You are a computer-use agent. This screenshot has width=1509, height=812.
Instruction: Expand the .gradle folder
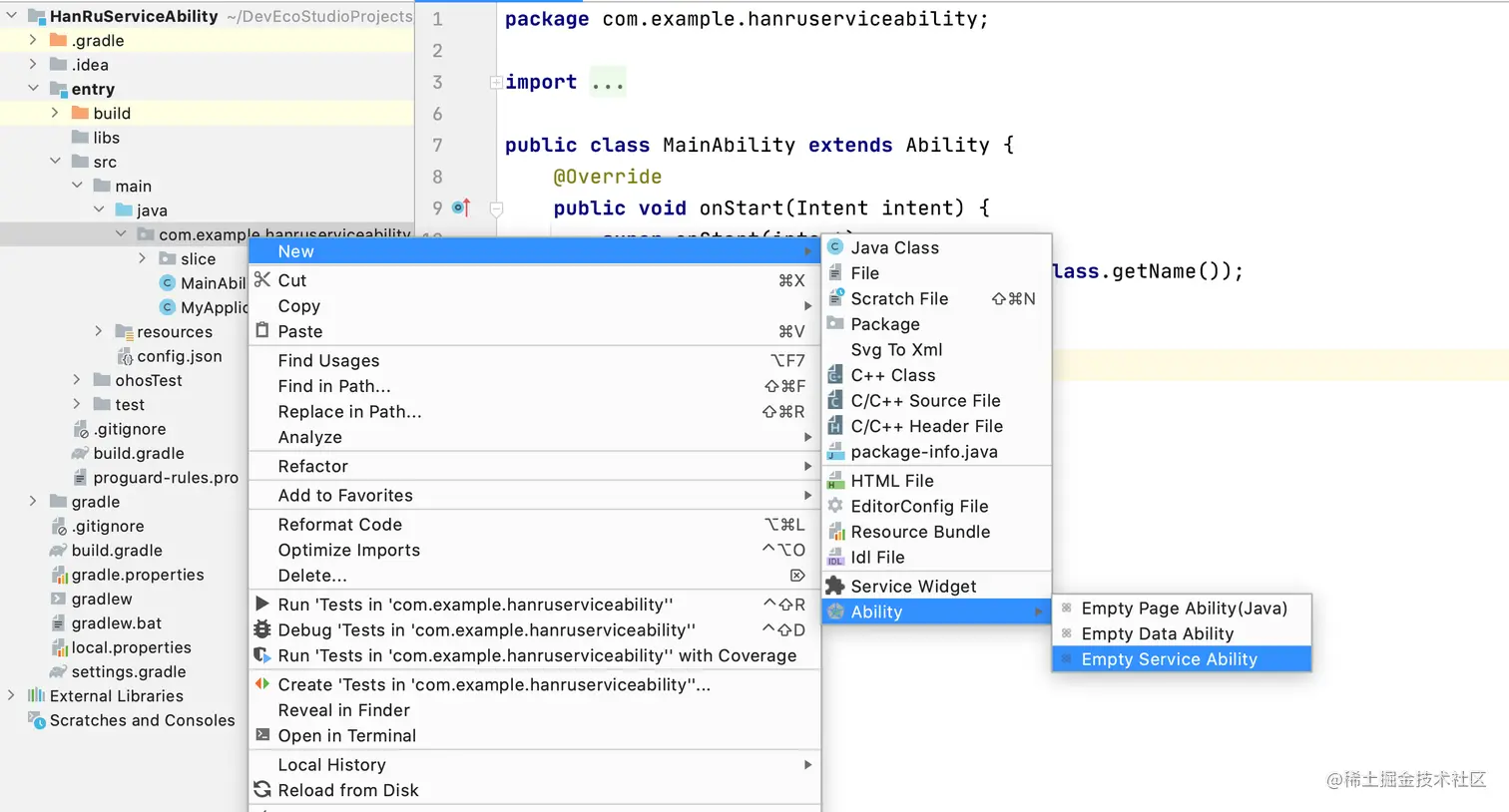coord(33,40)
